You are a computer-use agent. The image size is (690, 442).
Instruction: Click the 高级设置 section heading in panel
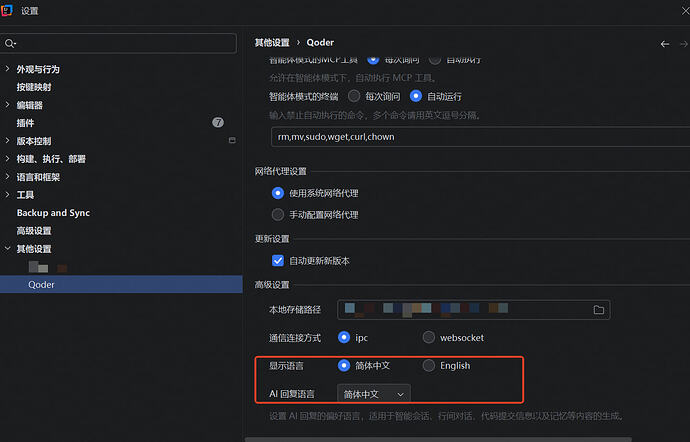(272, 285)
